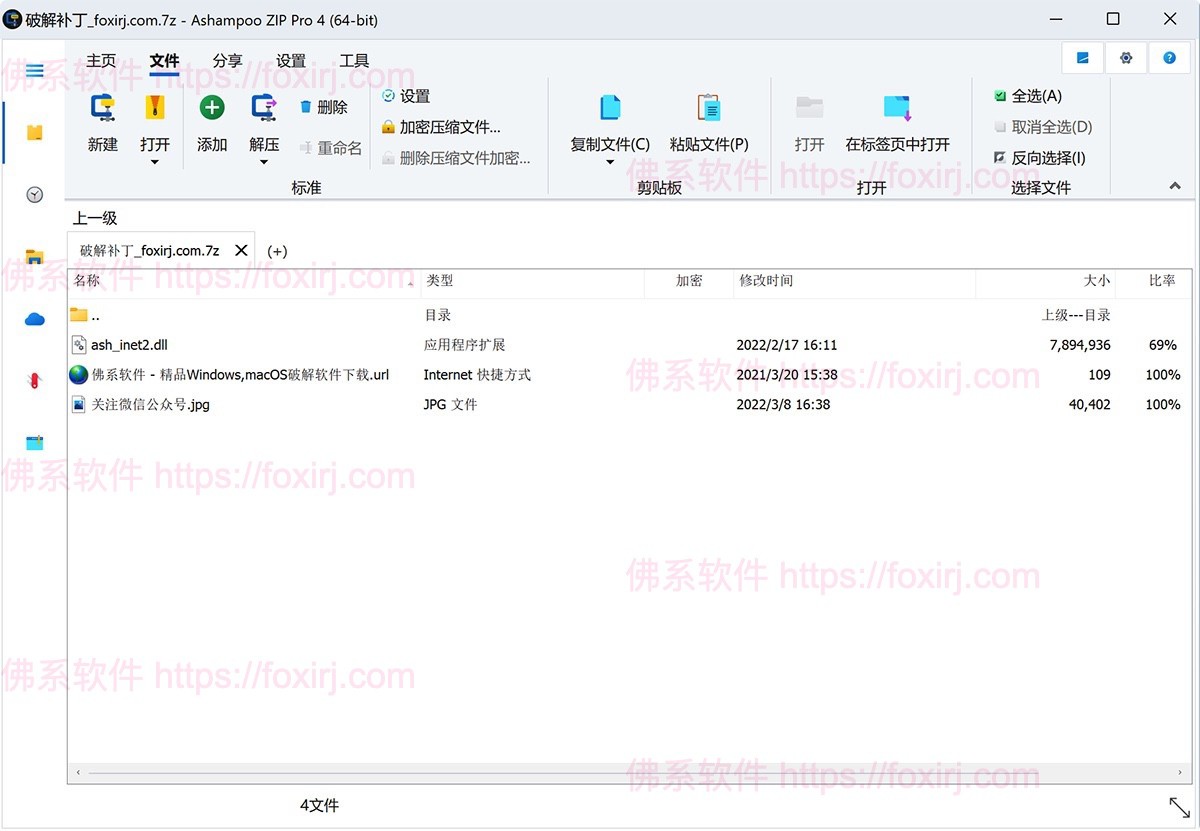Screen dimensions: 1200x831
Task: Click the 添加 (Add) green plus icon
Action: [x=212, y=108]
